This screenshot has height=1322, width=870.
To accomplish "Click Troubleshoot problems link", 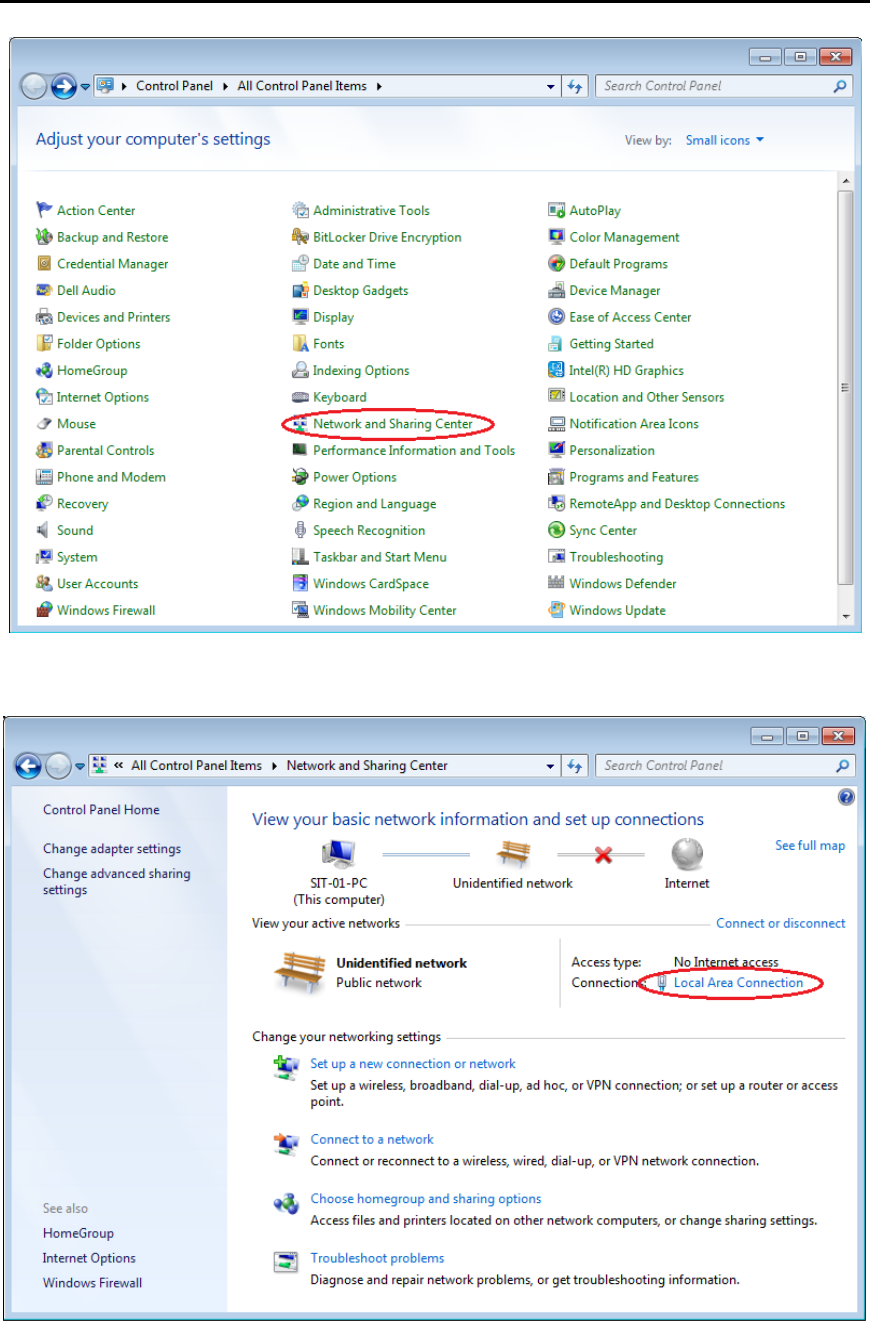I will 377,1258.
